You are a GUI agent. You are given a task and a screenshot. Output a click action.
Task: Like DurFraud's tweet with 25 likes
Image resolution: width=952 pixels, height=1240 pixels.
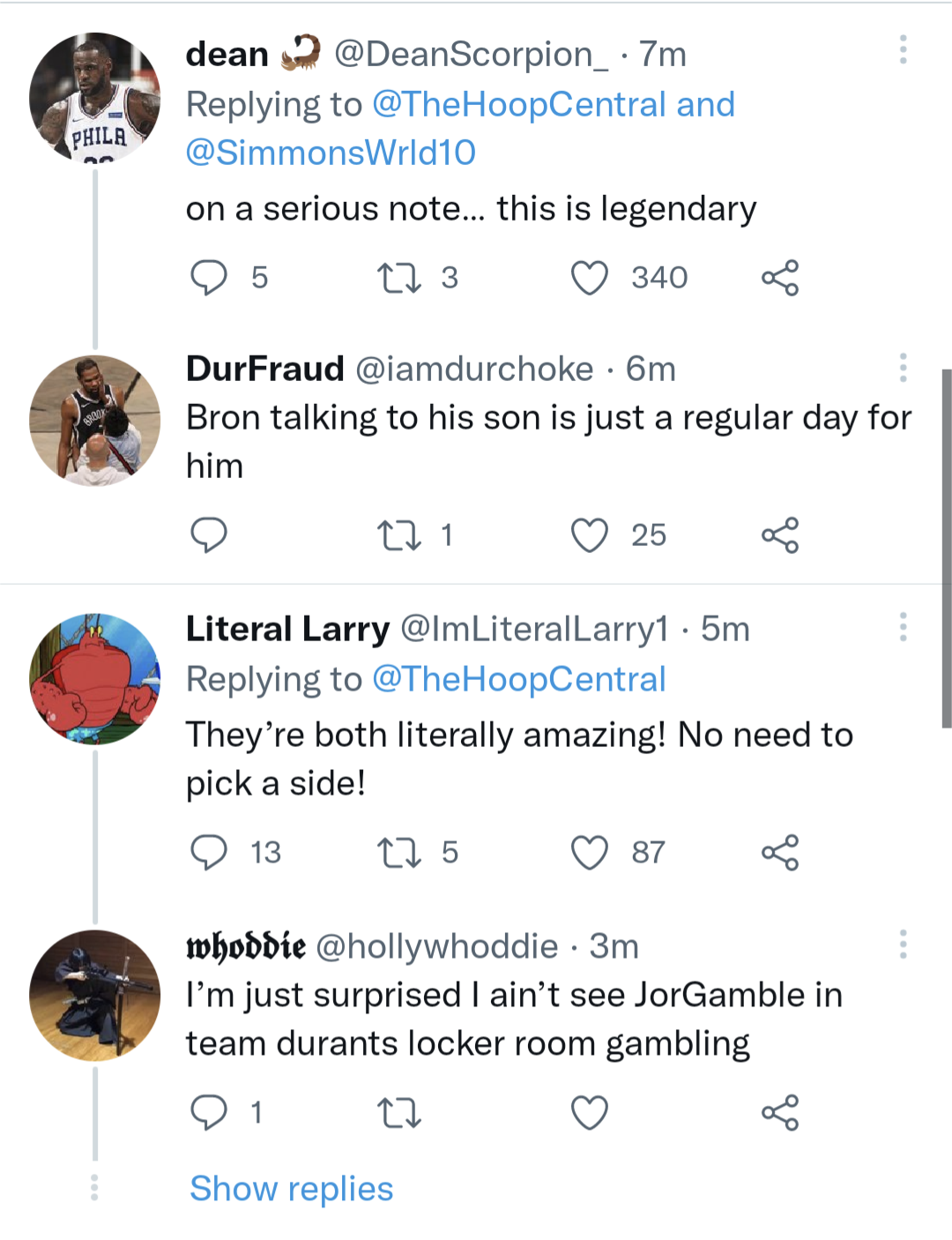[589, 535]
